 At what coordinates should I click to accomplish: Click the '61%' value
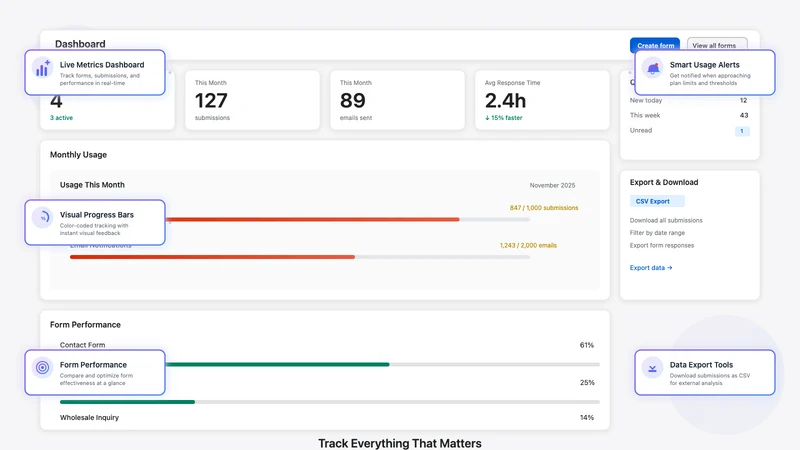click(587, 345)
